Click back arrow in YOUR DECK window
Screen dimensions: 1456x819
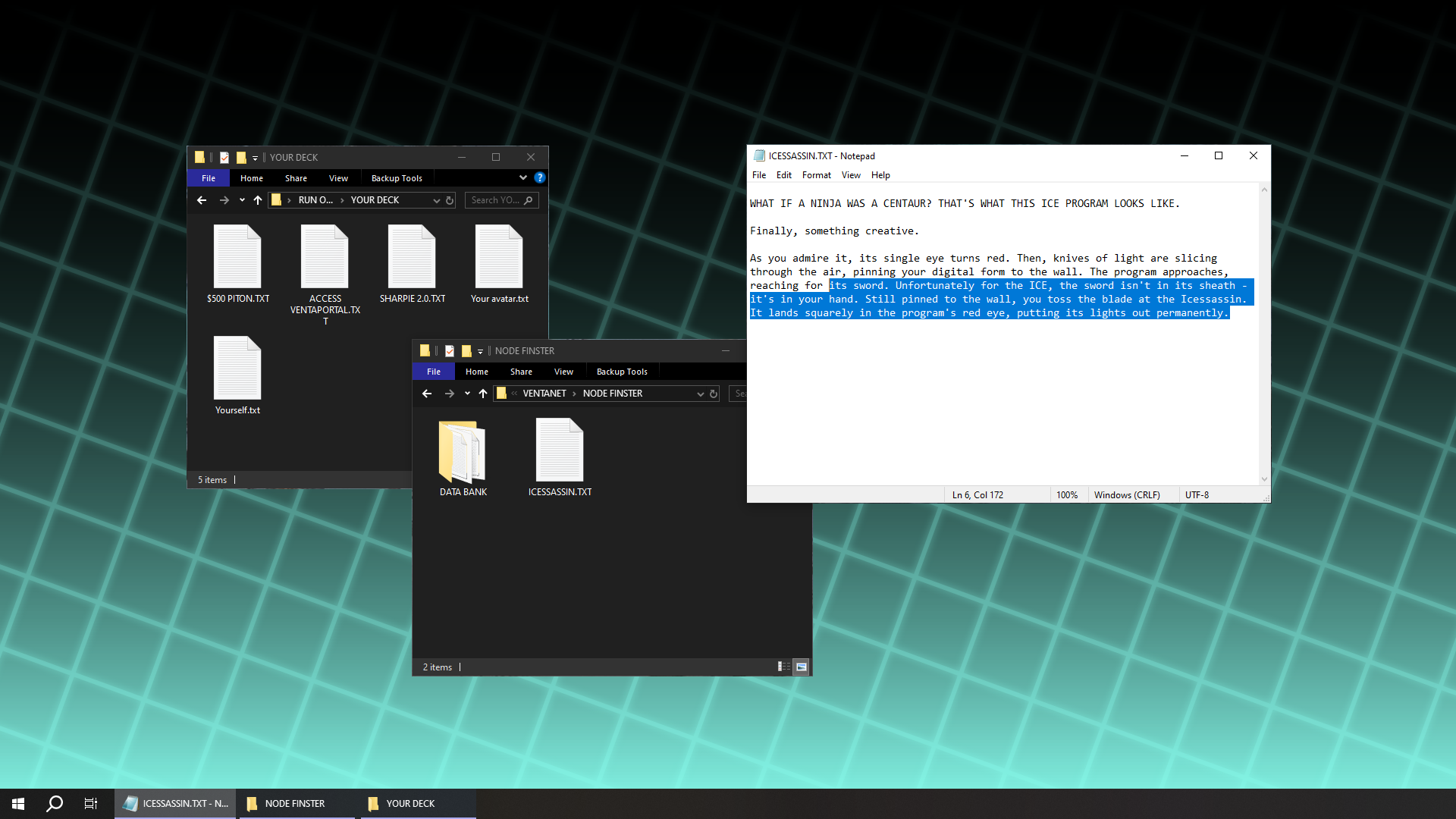(202, 200)
